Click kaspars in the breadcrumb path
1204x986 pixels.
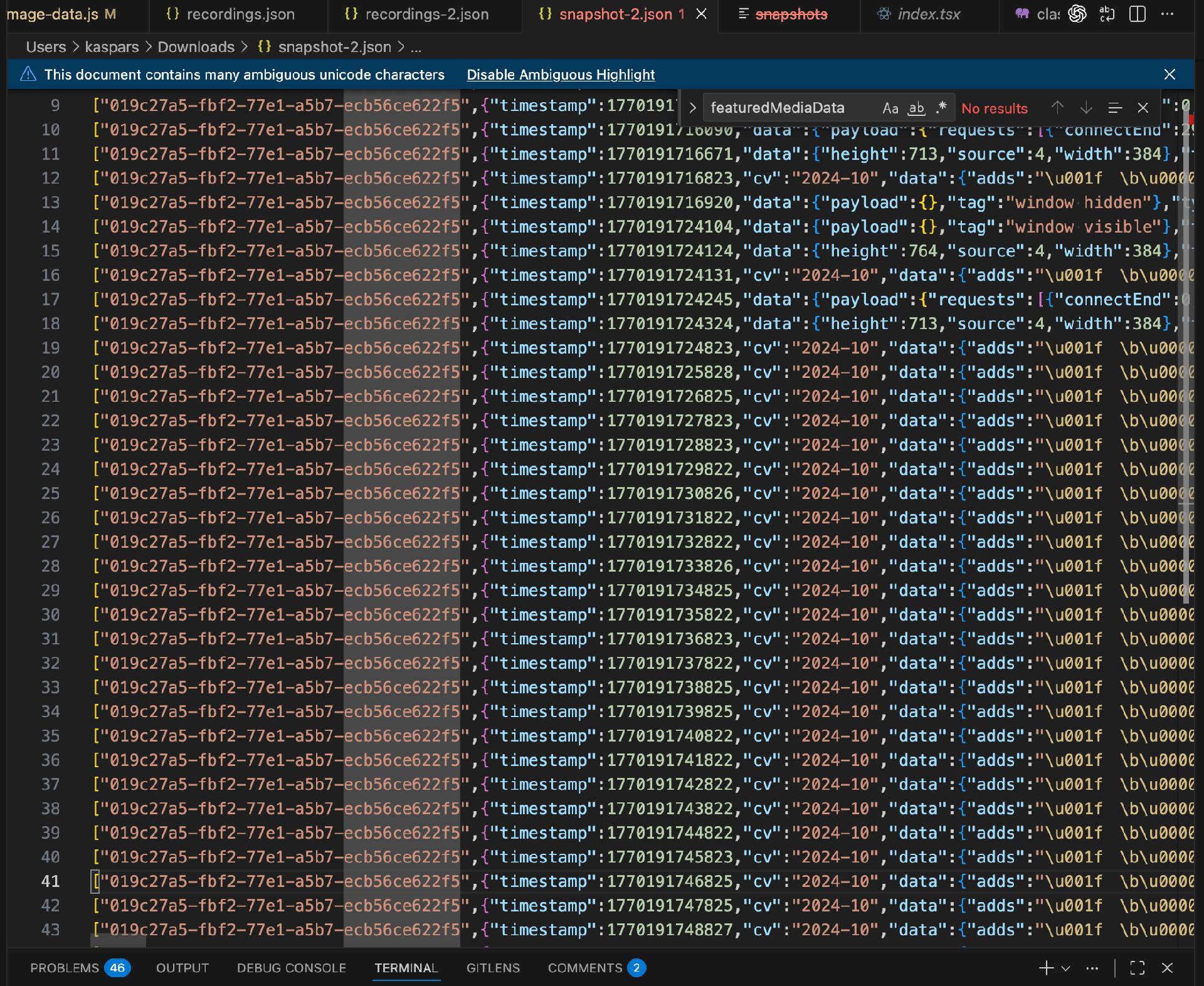(x=112, y=47)
